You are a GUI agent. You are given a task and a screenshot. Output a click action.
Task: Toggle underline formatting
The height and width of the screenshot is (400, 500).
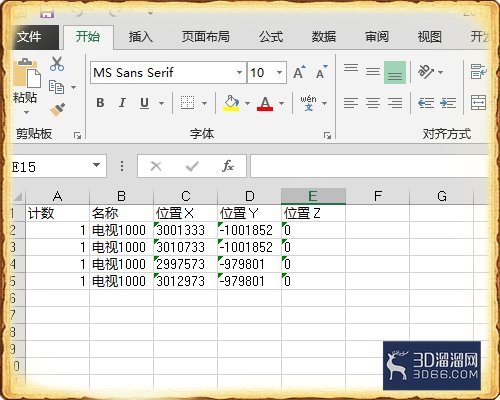click(144, 103)
